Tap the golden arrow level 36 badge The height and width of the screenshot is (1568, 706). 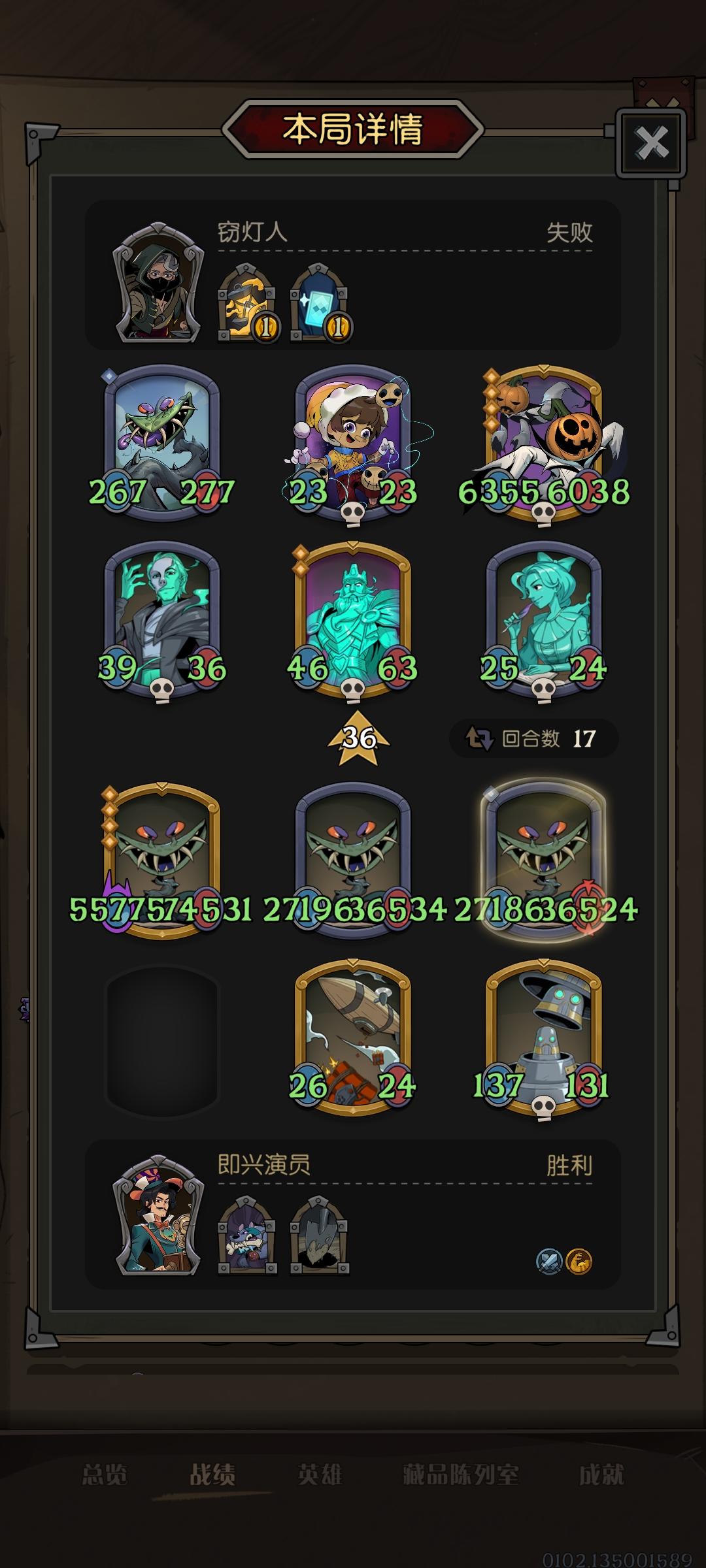point(358,738)
